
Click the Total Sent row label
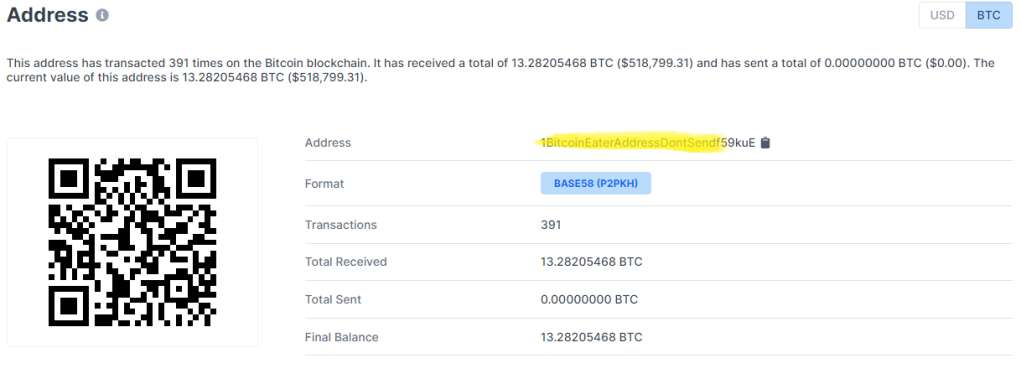click(333, 300)
